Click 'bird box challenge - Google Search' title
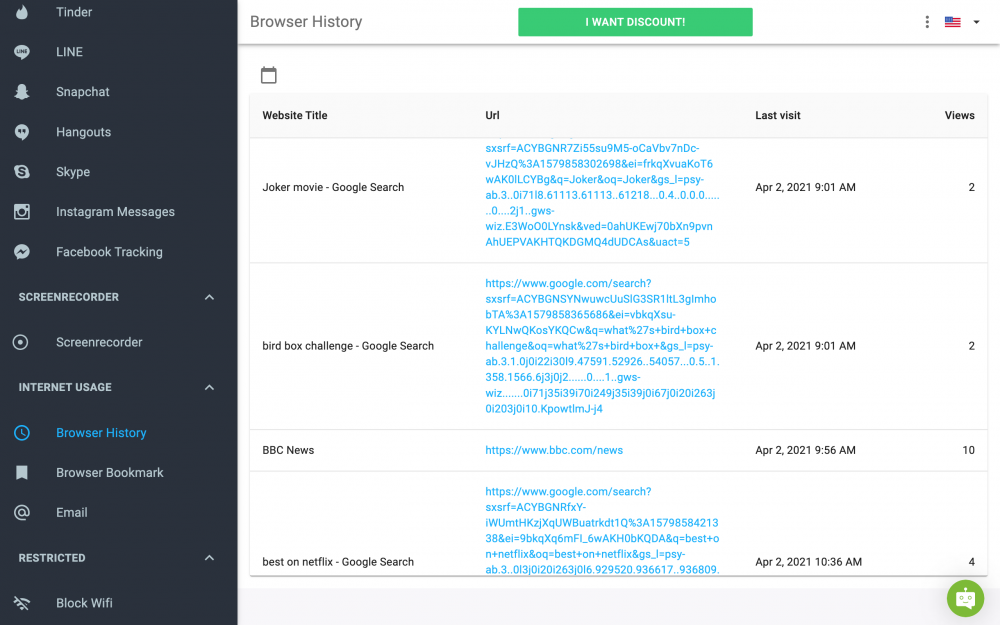The image size is (1000, 625). tap(348, 346)
